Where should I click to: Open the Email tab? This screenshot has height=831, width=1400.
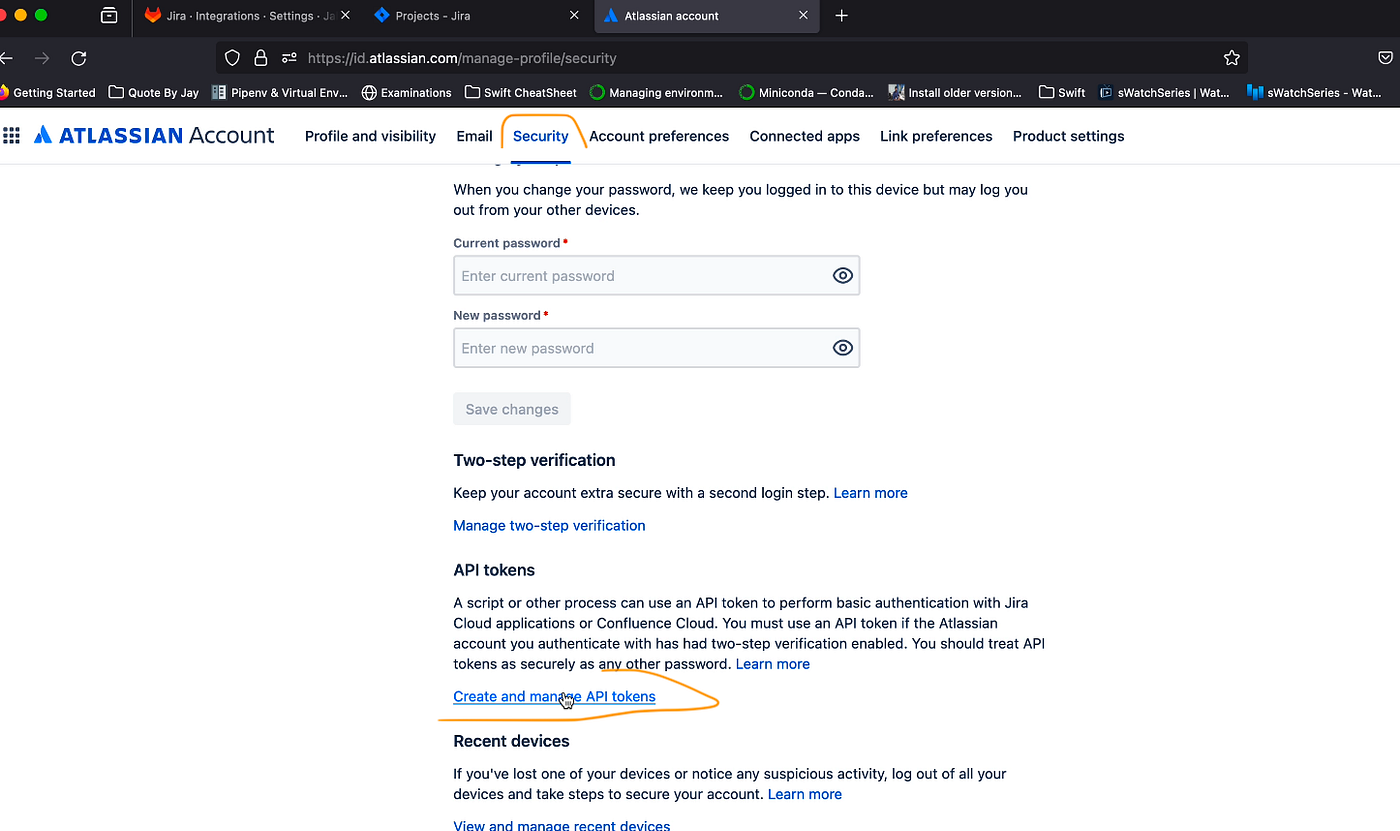474,136
